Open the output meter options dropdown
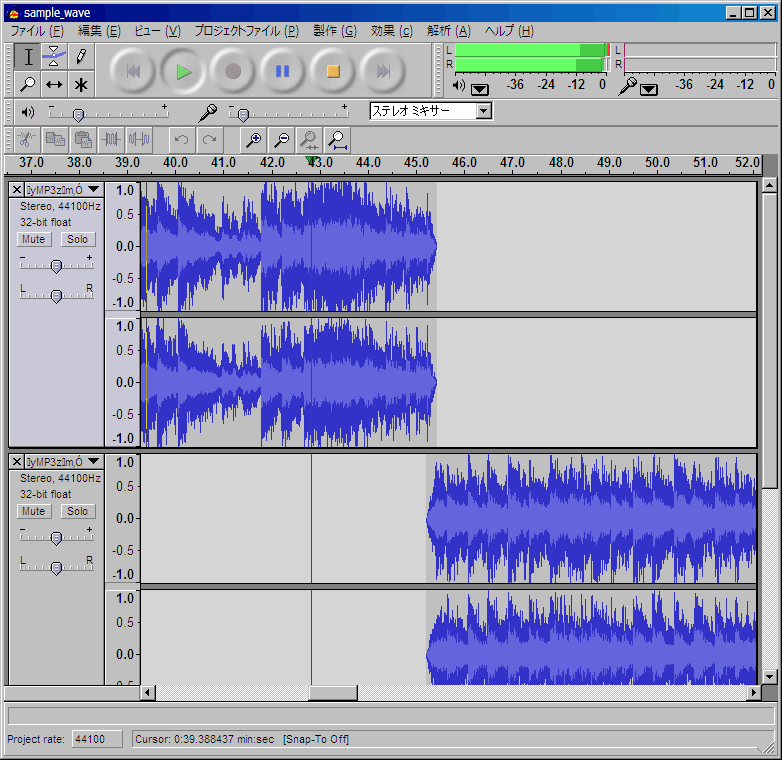782x760 pixels. click(x=480, y=89)
